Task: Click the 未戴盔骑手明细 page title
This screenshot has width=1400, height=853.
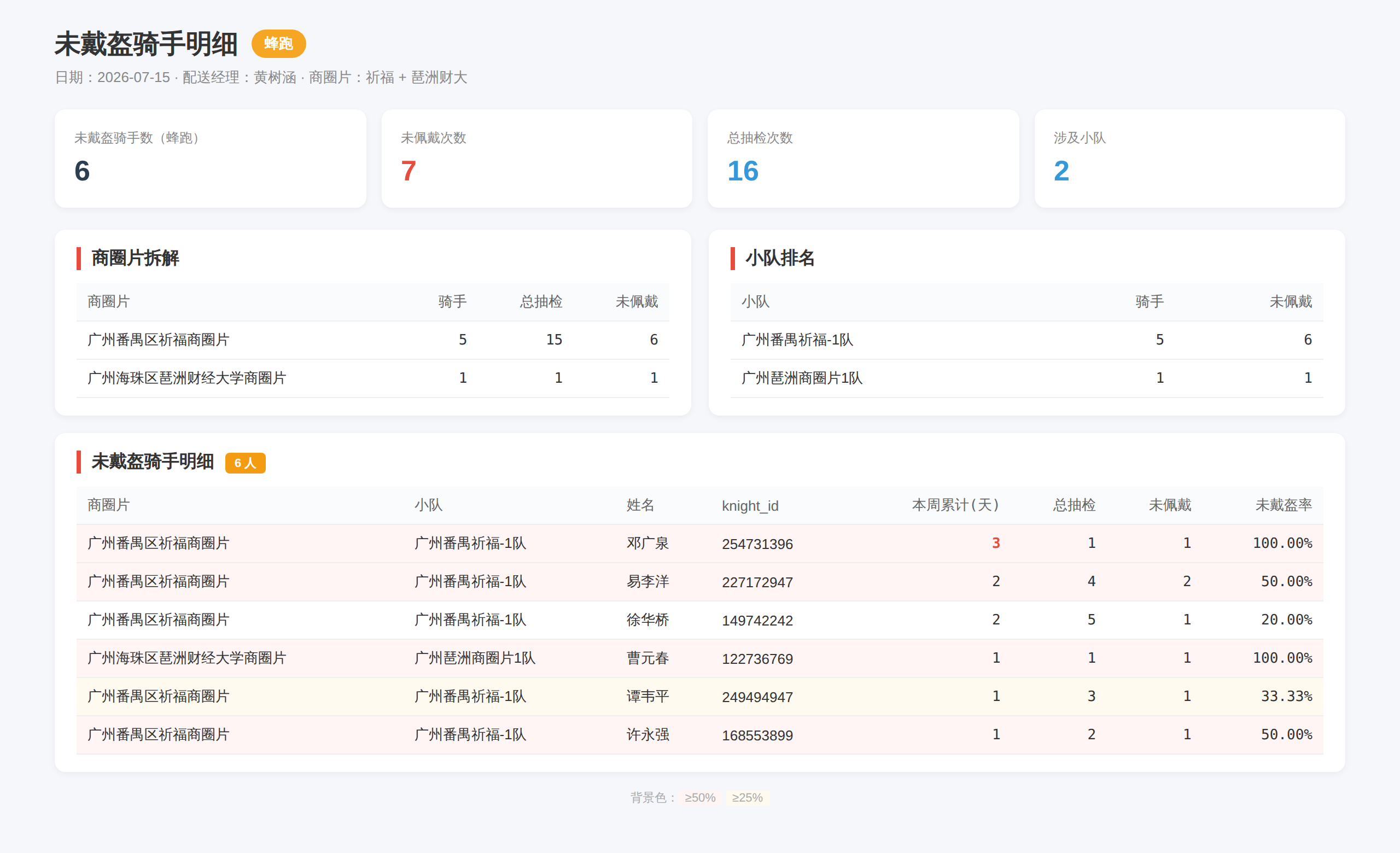Action: (146, 44)
